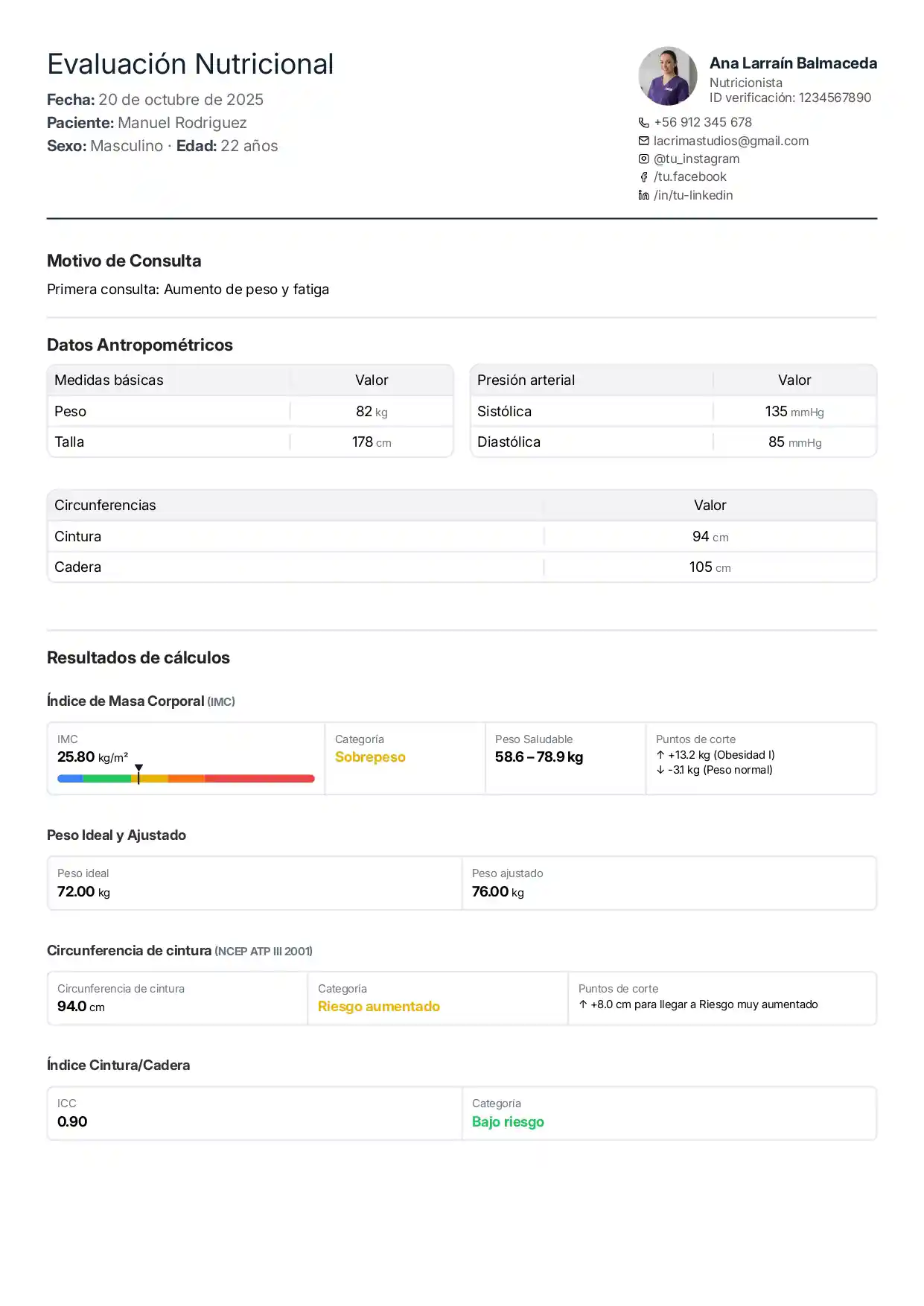Select the Sobrepeso category label
The width and height of the screenshot is (924, 1306).
pos(370,757)
